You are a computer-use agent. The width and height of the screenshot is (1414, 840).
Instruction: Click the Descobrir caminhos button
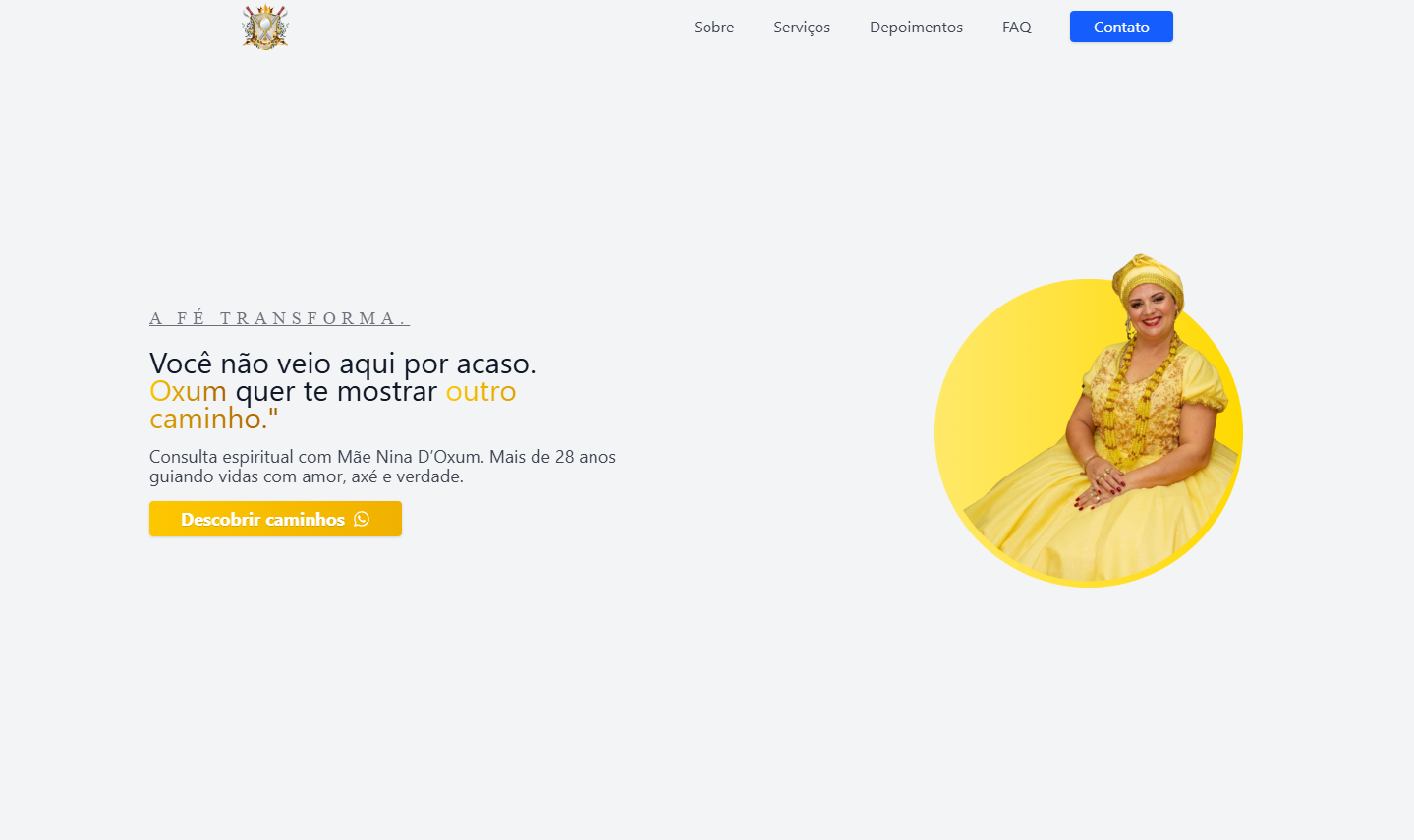click(x=275, y=519)
